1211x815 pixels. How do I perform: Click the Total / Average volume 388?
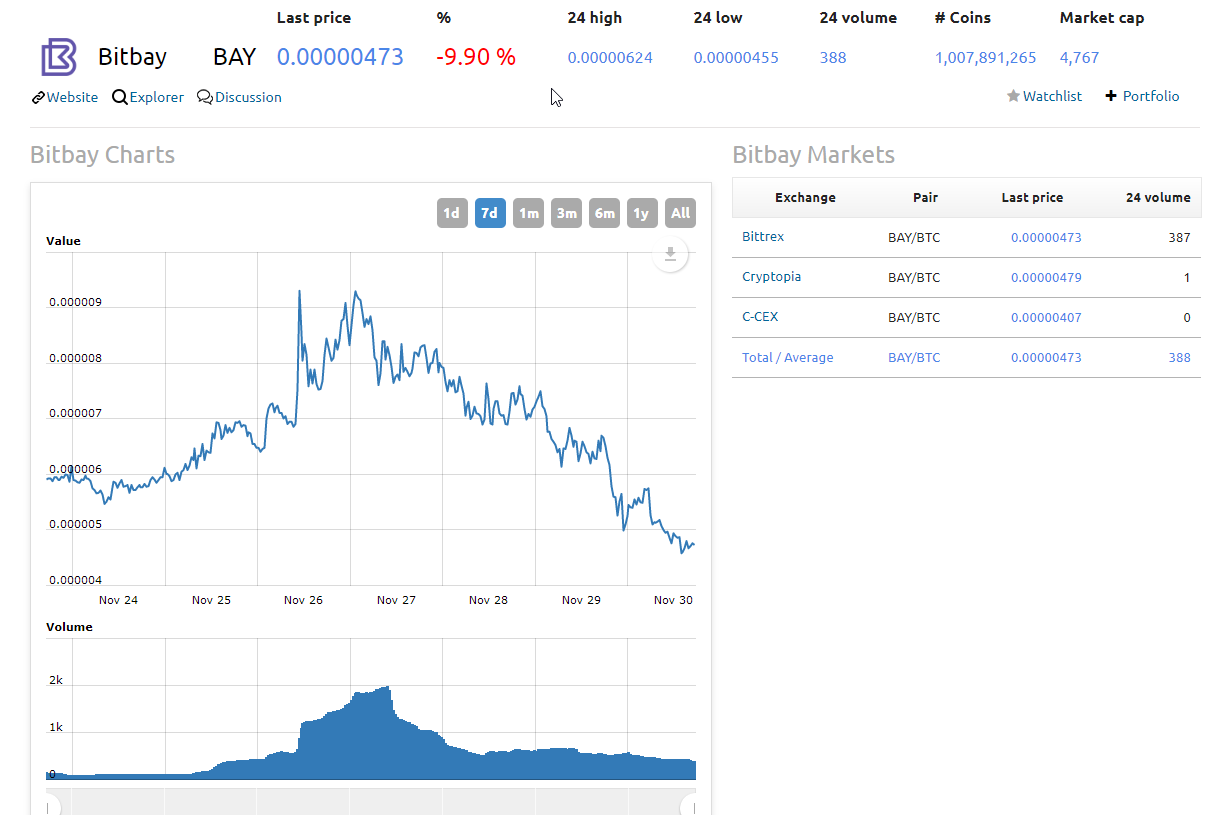(x=1179, y=357)
